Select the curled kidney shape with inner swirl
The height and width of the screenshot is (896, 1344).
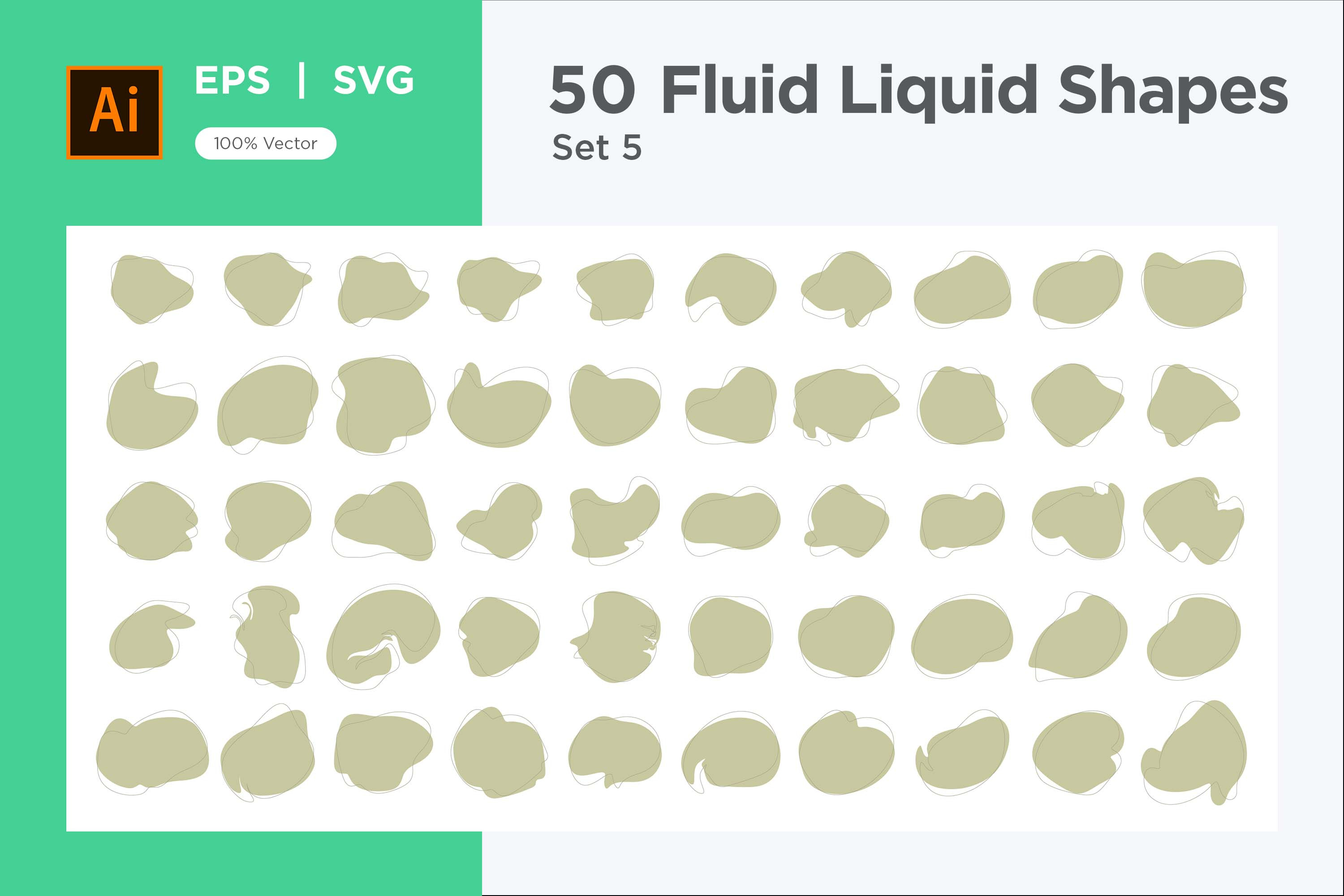click(x=383, y=637)
